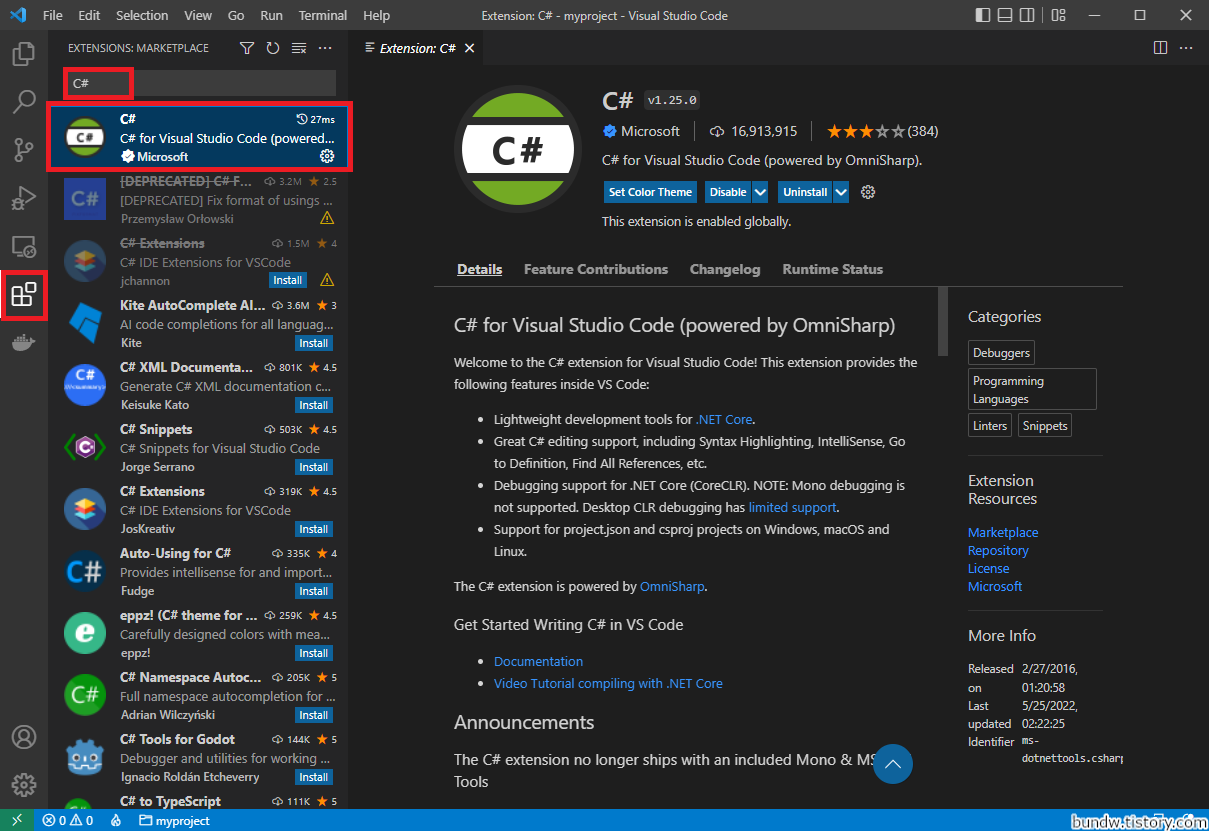Open the Edit menu
This screenshot has height=831, width=1209.
[89, 16]
